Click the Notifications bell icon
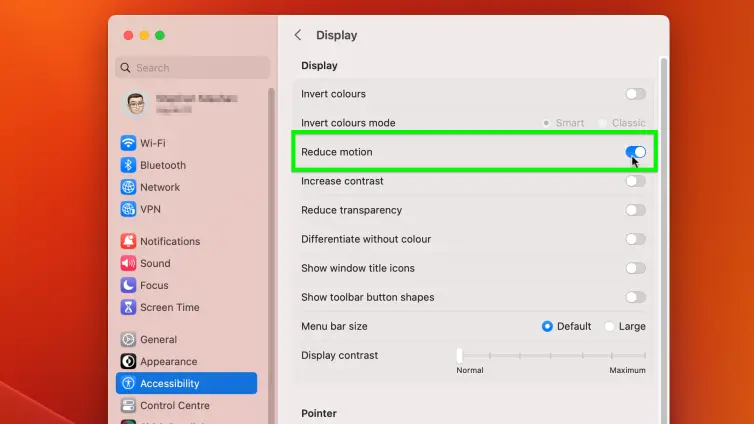Viewport: 754px width, 424px height. (x=128, y=241)
